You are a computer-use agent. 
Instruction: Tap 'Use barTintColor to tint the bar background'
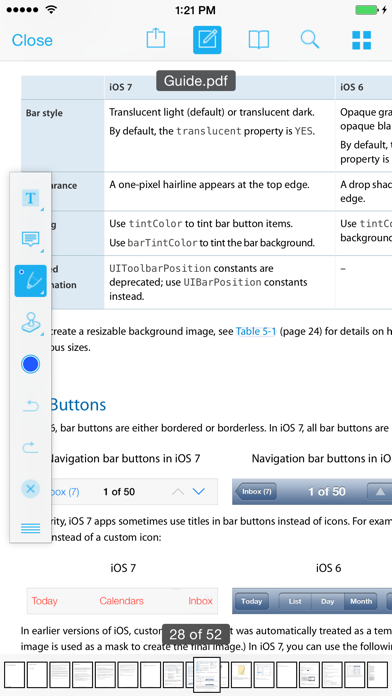tap(212, 243)
